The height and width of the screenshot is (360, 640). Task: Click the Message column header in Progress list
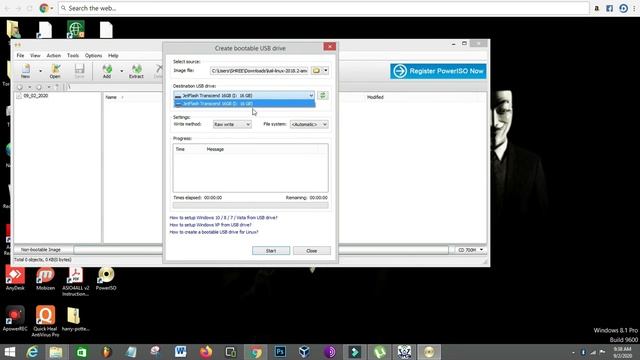coord(215,149)
